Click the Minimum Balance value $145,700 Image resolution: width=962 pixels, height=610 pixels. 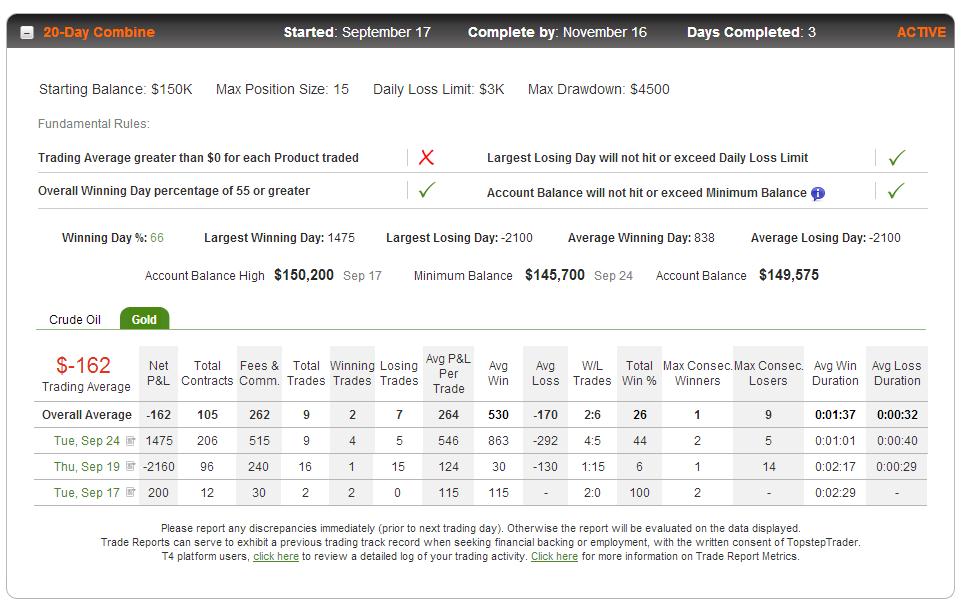point(555,275)
